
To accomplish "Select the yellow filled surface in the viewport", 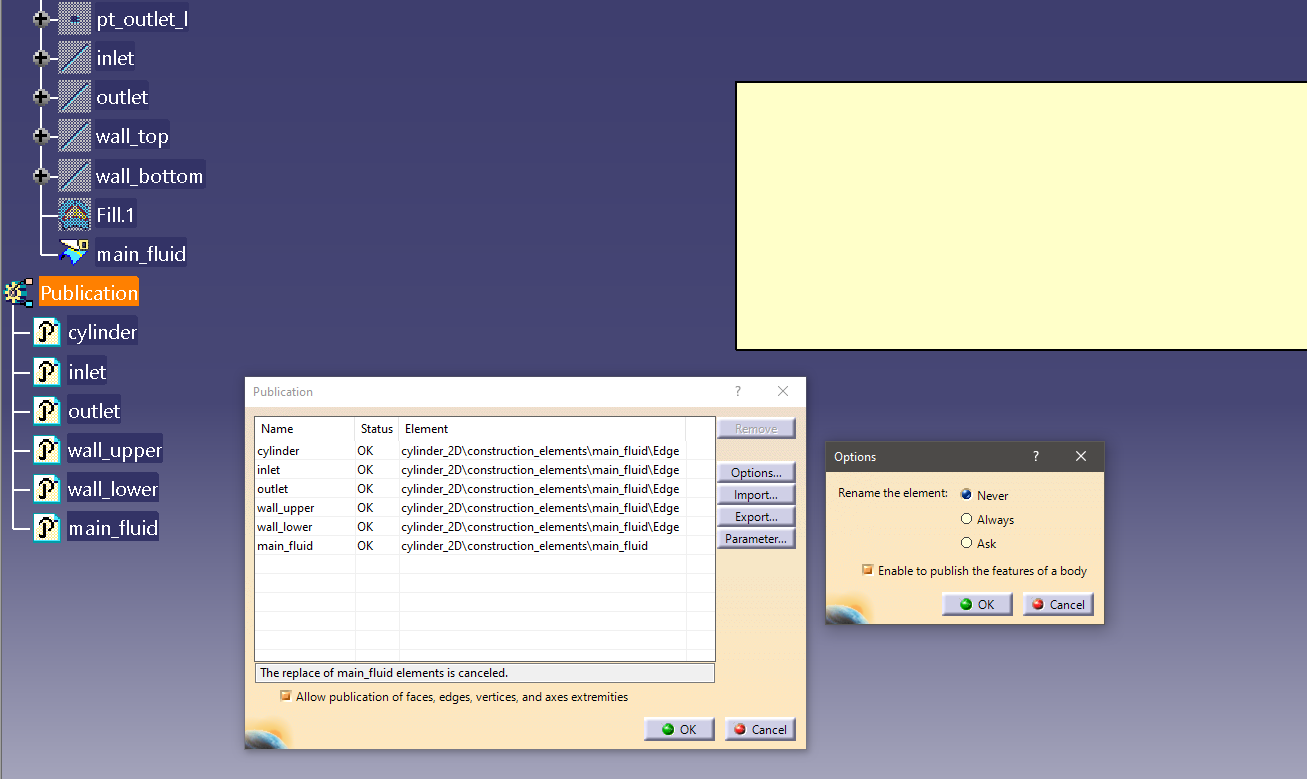I will (x=1021, y=216).
